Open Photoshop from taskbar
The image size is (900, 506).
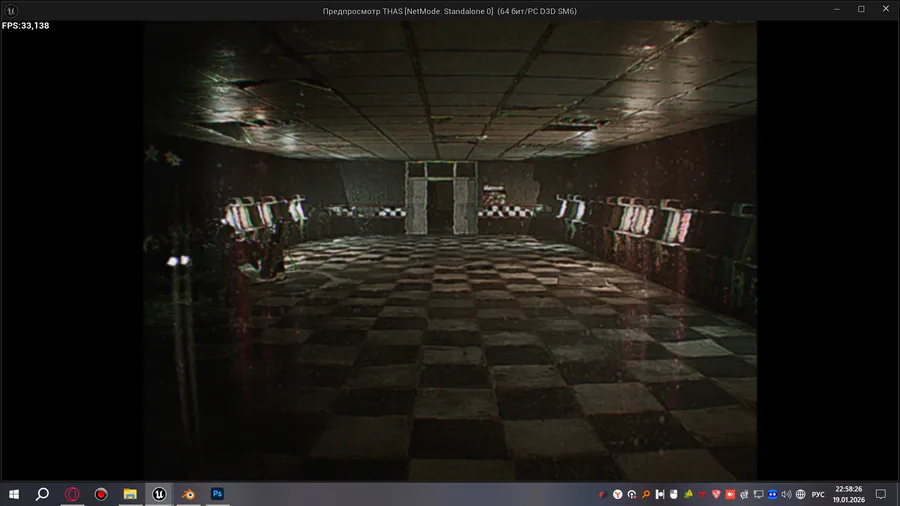pos(217,493)
